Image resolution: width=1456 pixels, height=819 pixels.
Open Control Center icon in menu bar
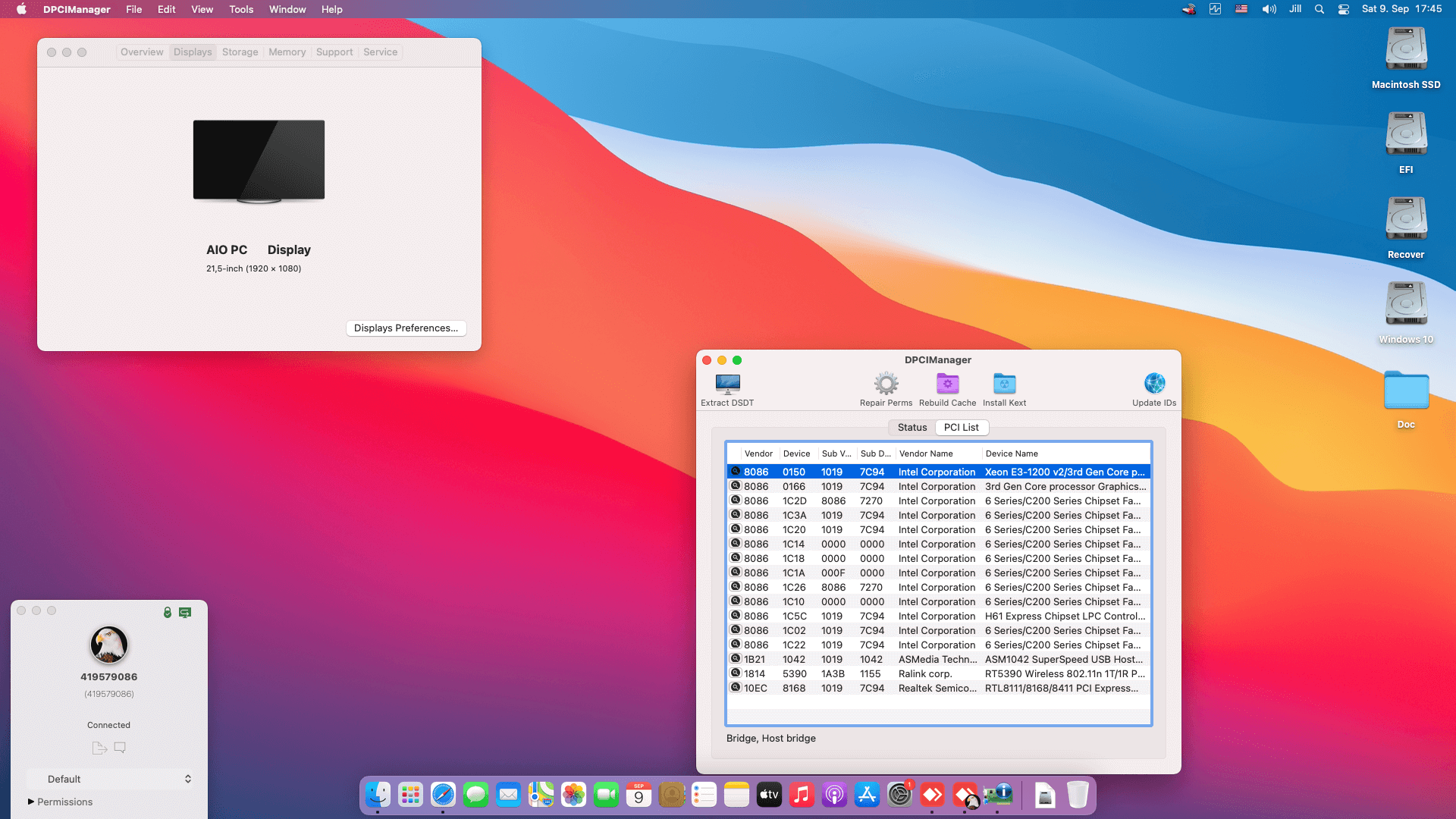coord(1344,9)
